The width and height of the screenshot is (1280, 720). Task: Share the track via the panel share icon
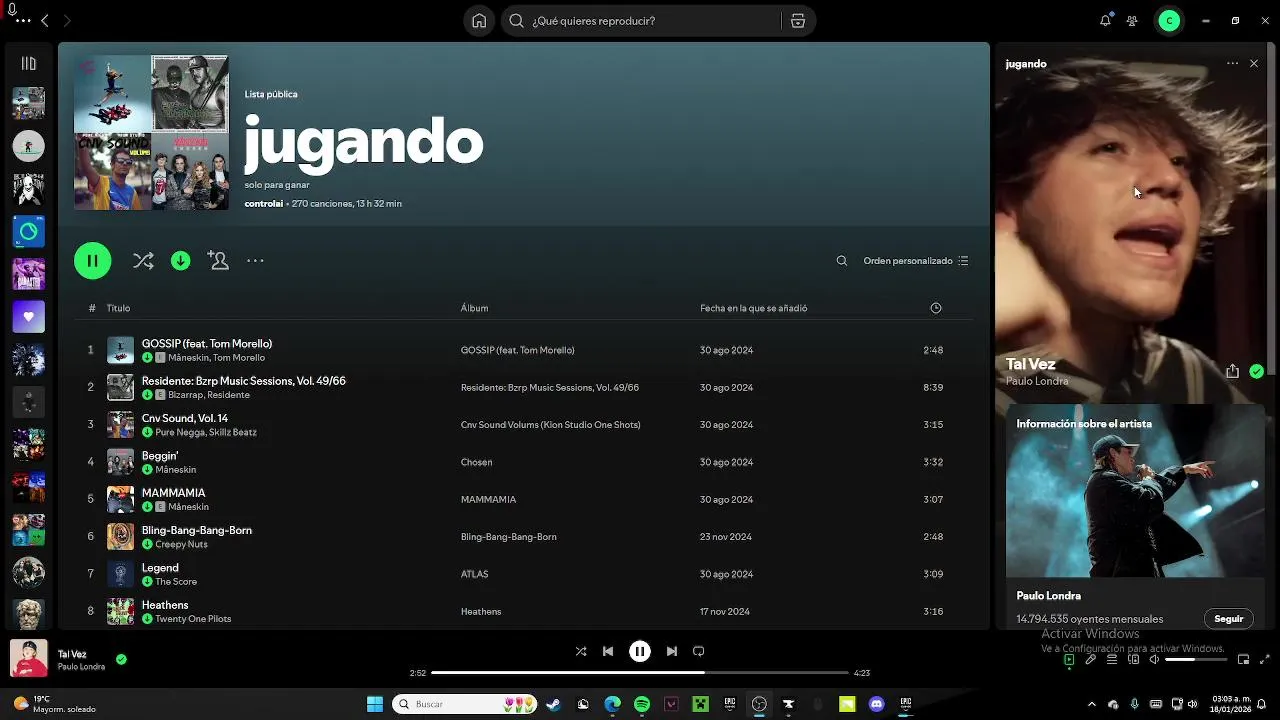point(1232,371)
